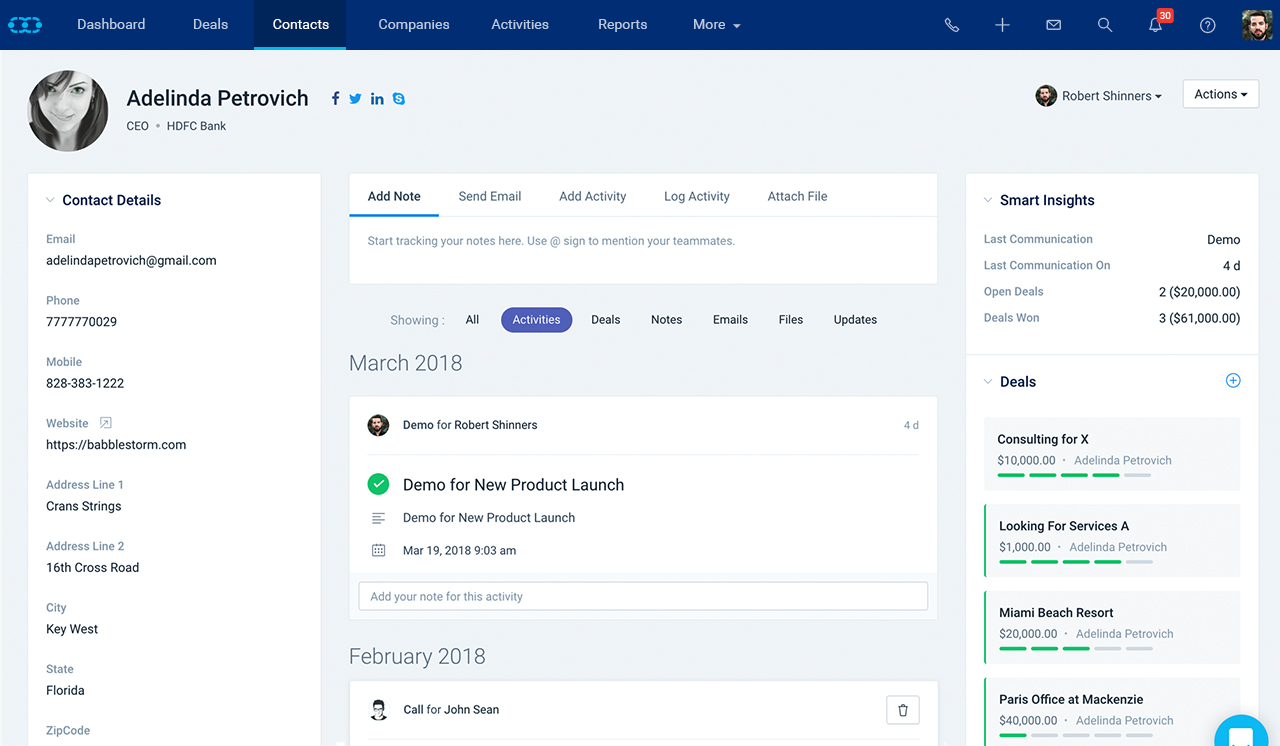Screen dimensions: 1280x746
Task: Filter the timeline by Notes
Action: point(666,320)
